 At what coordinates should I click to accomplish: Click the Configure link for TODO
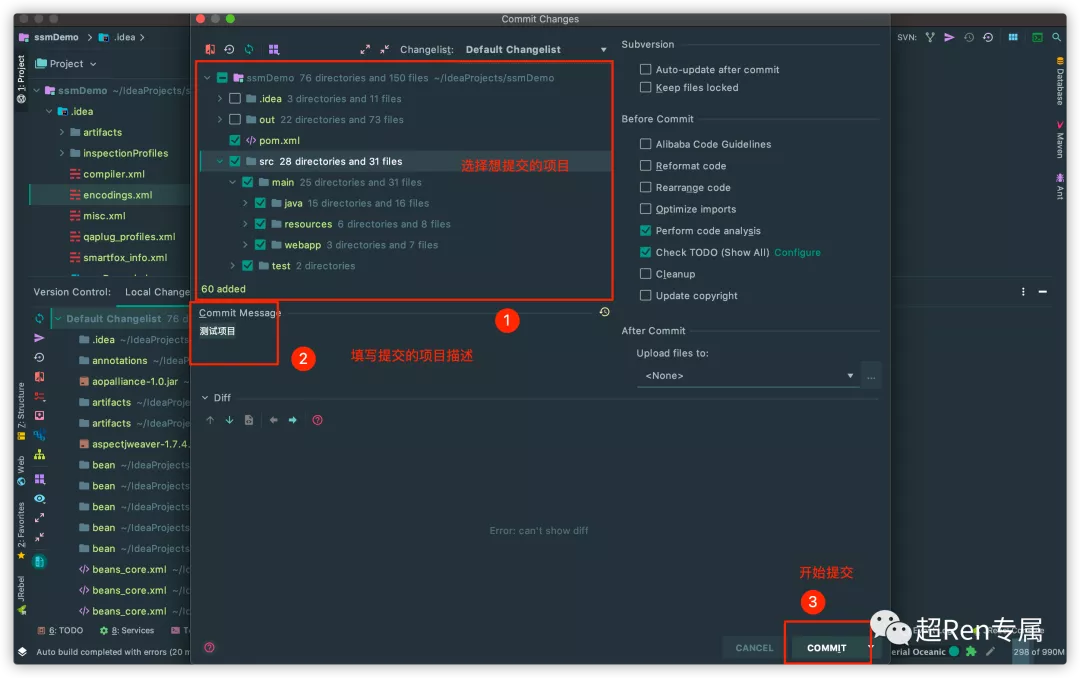point(797,252)
